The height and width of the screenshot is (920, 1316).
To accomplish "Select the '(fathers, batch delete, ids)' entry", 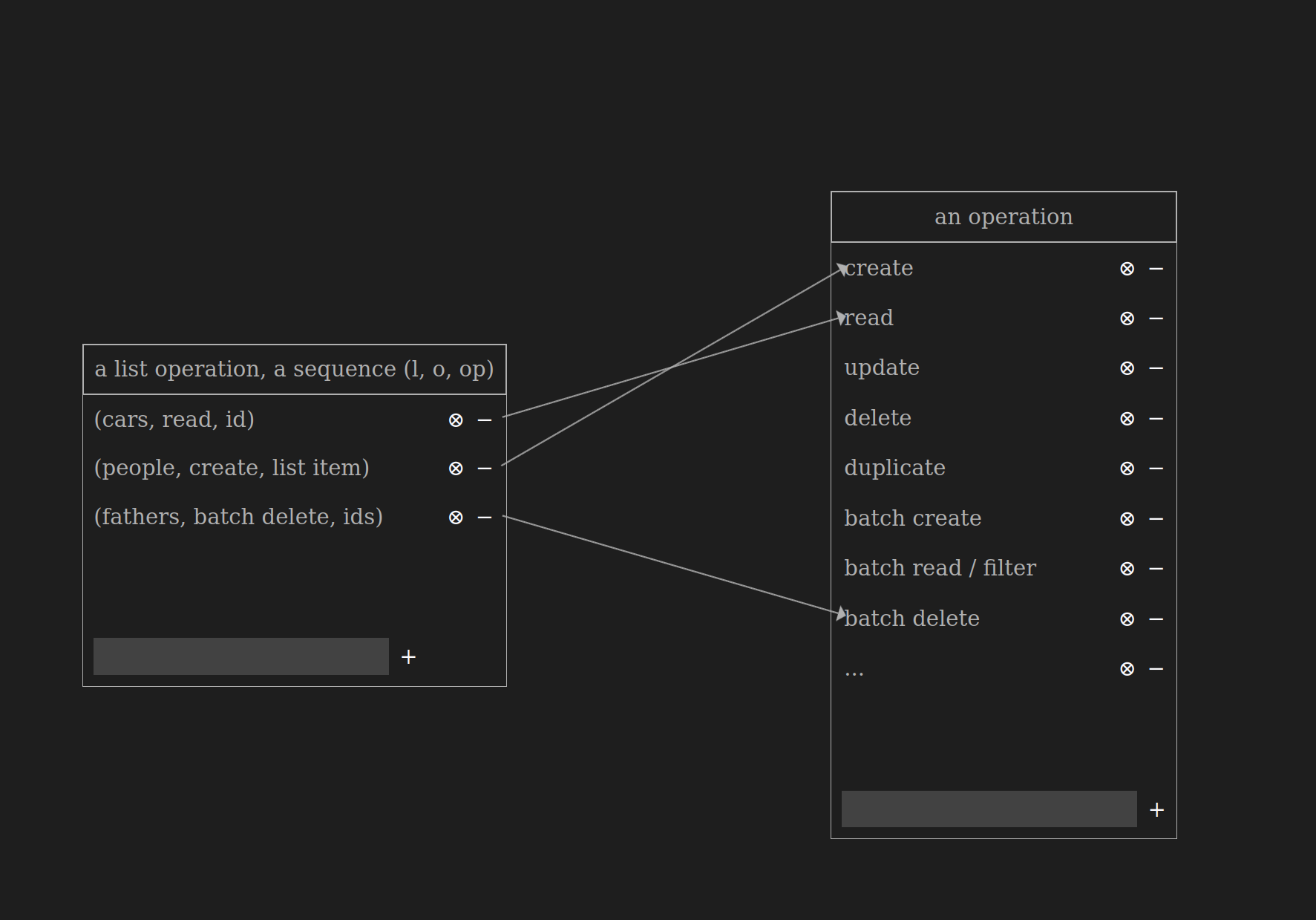I will click(238, 517).
